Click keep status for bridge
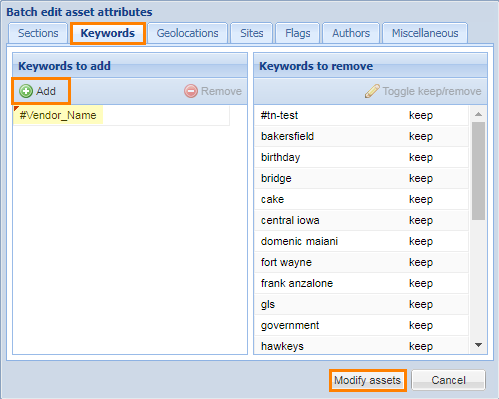The image size is (499, 399). point(421,178)
